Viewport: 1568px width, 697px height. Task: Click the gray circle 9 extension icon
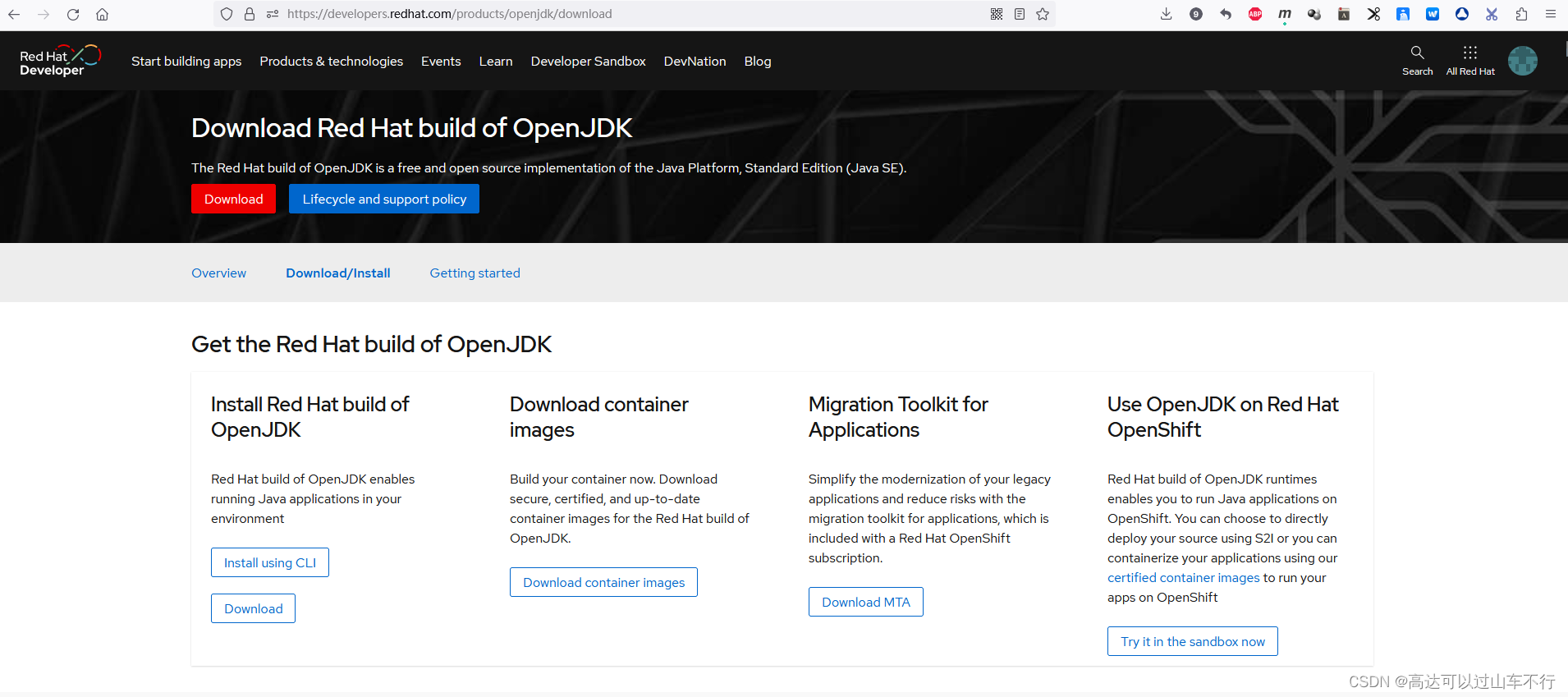point(1196,14)
